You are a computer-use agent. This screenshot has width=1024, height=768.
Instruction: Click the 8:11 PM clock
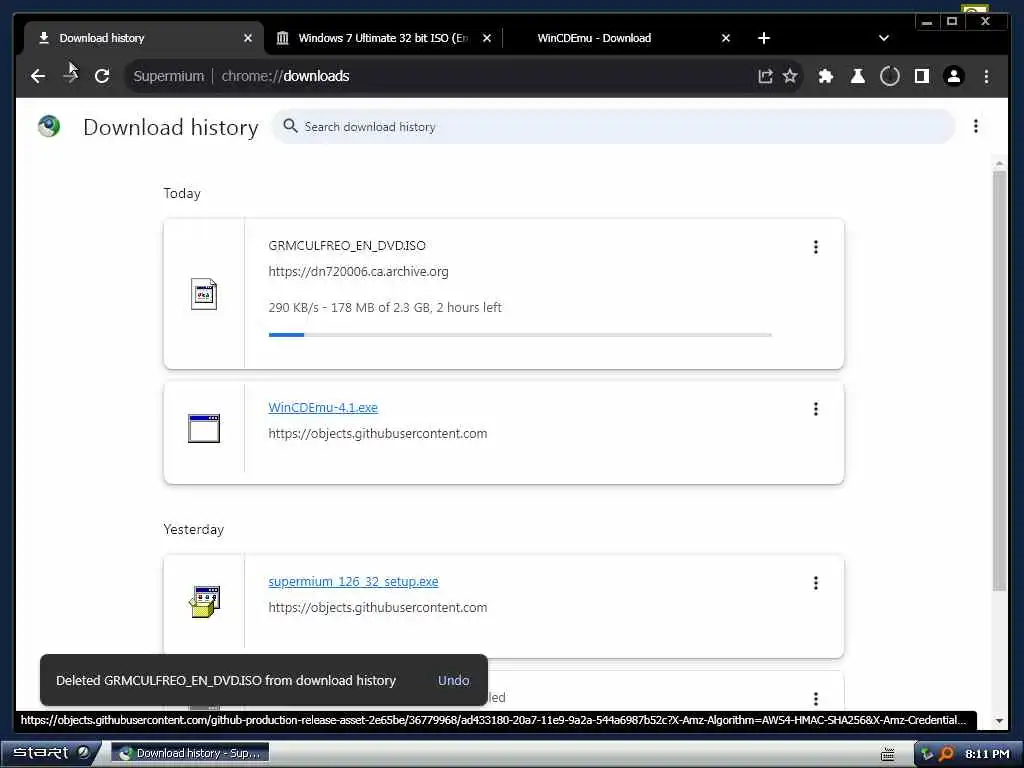pyautogui.click(x=987, y=754)
